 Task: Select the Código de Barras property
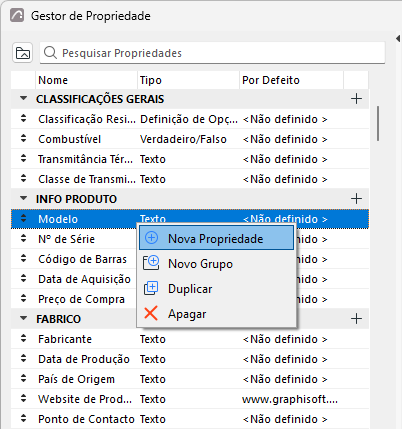(82, 259)
